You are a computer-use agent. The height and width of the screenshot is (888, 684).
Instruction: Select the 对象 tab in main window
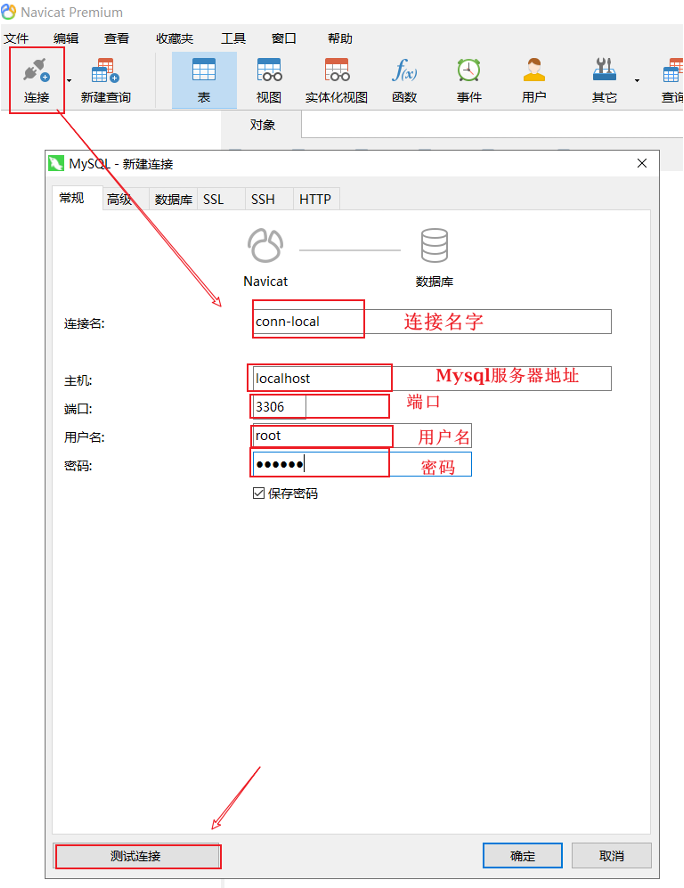[x=262, y=125]
